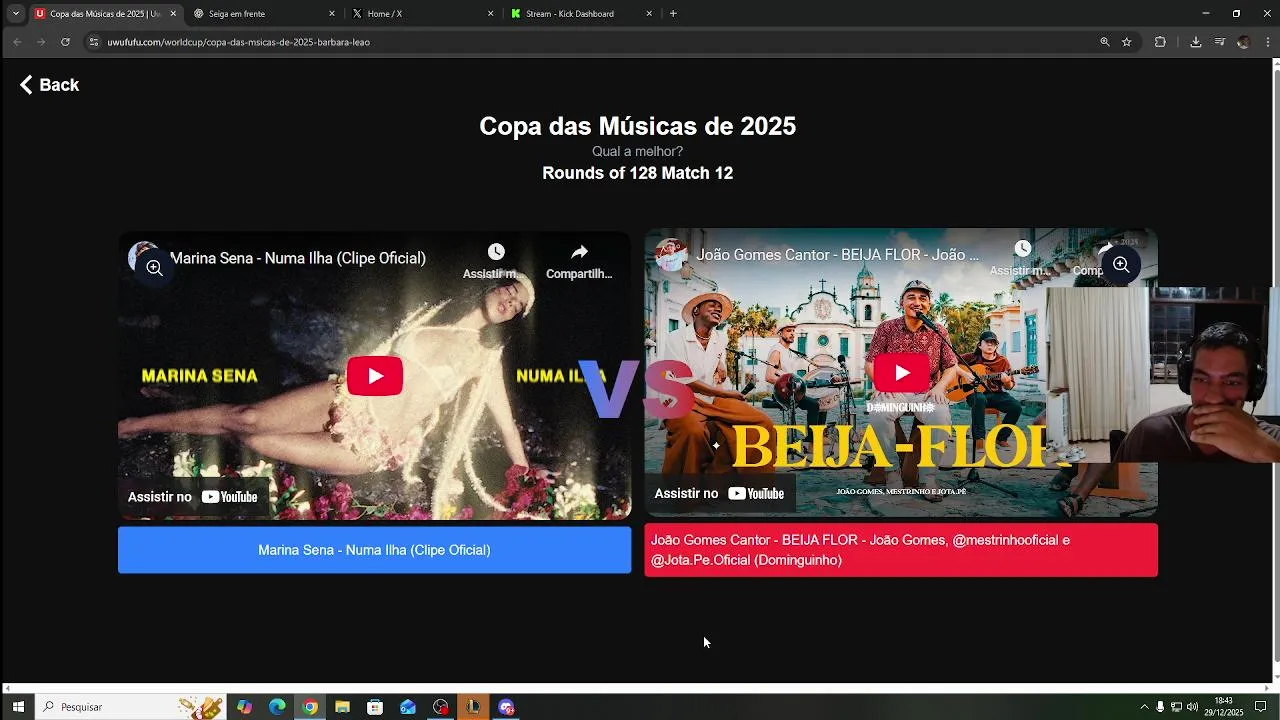Viewport: 1280px width, 720px height.
Task: Open a new browser tab
Action: (673, 14)
